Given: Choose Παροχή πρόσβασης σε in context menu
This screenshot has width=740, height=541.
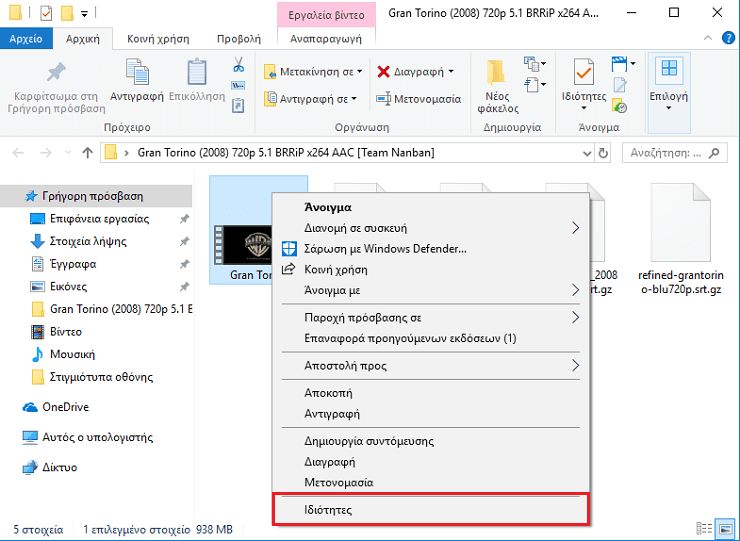Looking at the screenshot, I should pos(430,318).
